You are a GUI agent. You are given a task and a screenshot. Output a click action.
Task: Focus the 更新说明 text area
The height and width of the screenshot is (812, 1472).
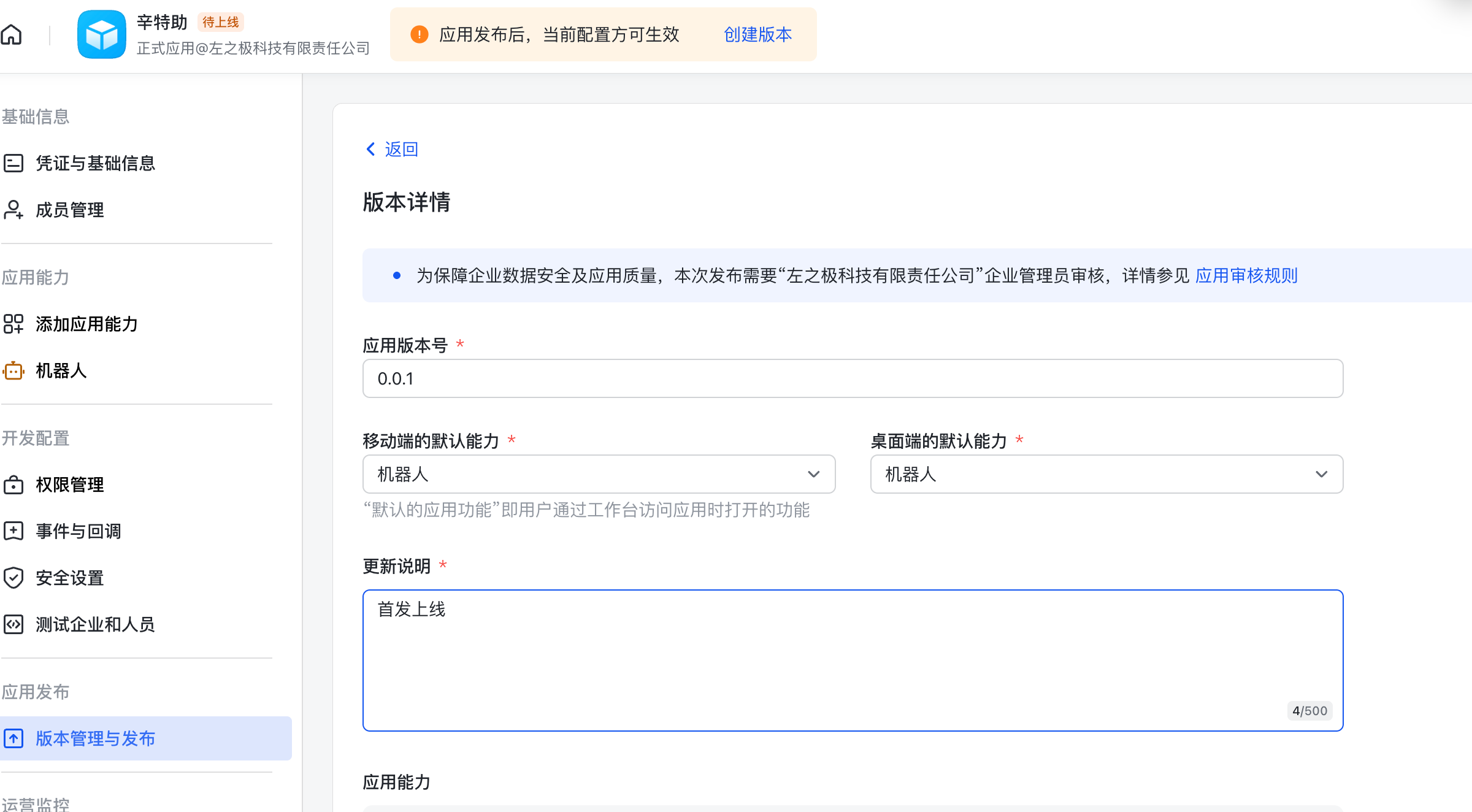pyautogui.click(x=853, y=660)
